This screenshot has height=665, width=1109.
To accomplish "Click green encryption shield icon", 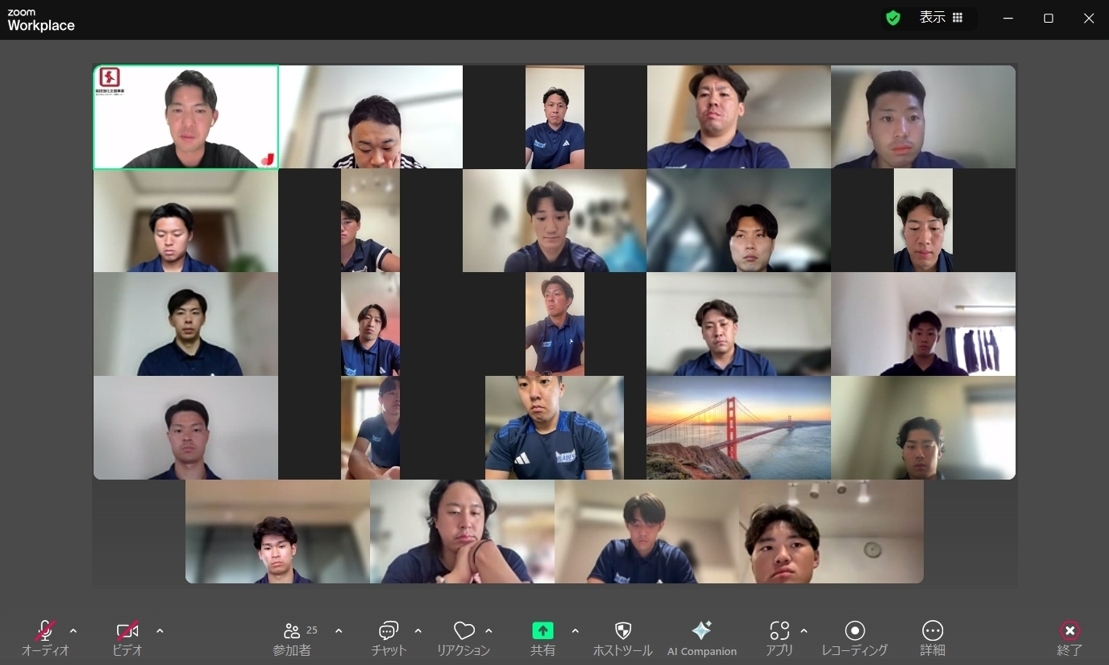I will (x=893, y=18).
